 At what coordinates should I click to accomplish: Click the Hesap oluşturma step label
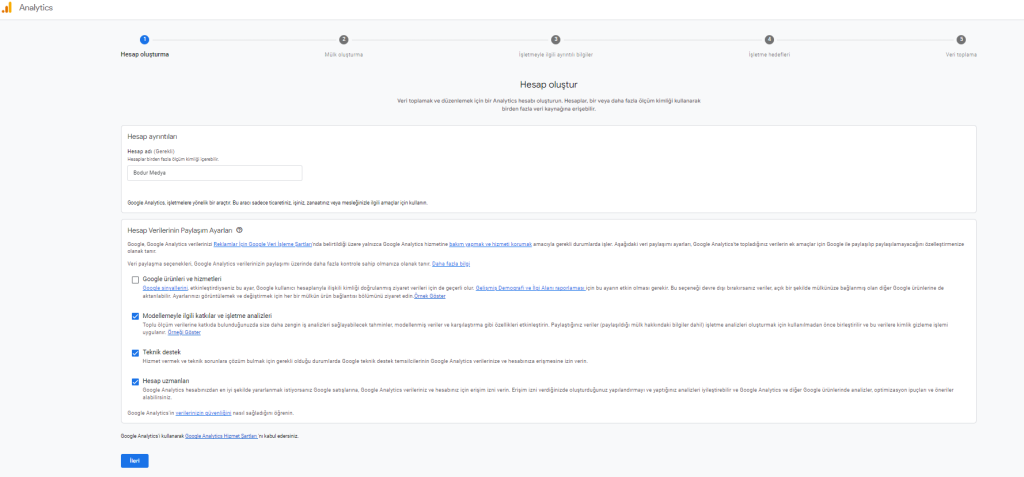coord(145,55)
